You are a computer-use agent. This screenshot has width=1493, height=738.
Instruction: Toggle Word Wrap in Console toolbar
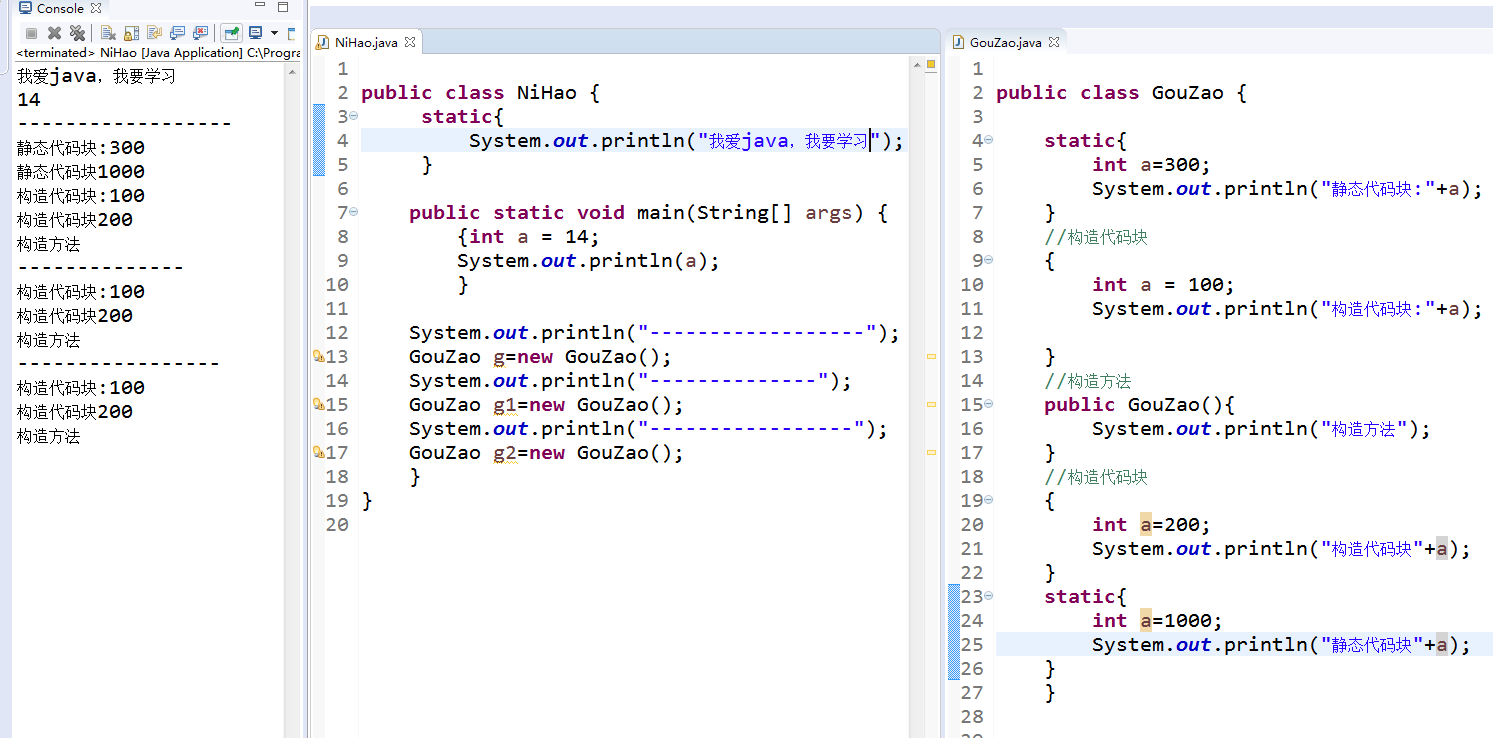(x=153, y=33)
